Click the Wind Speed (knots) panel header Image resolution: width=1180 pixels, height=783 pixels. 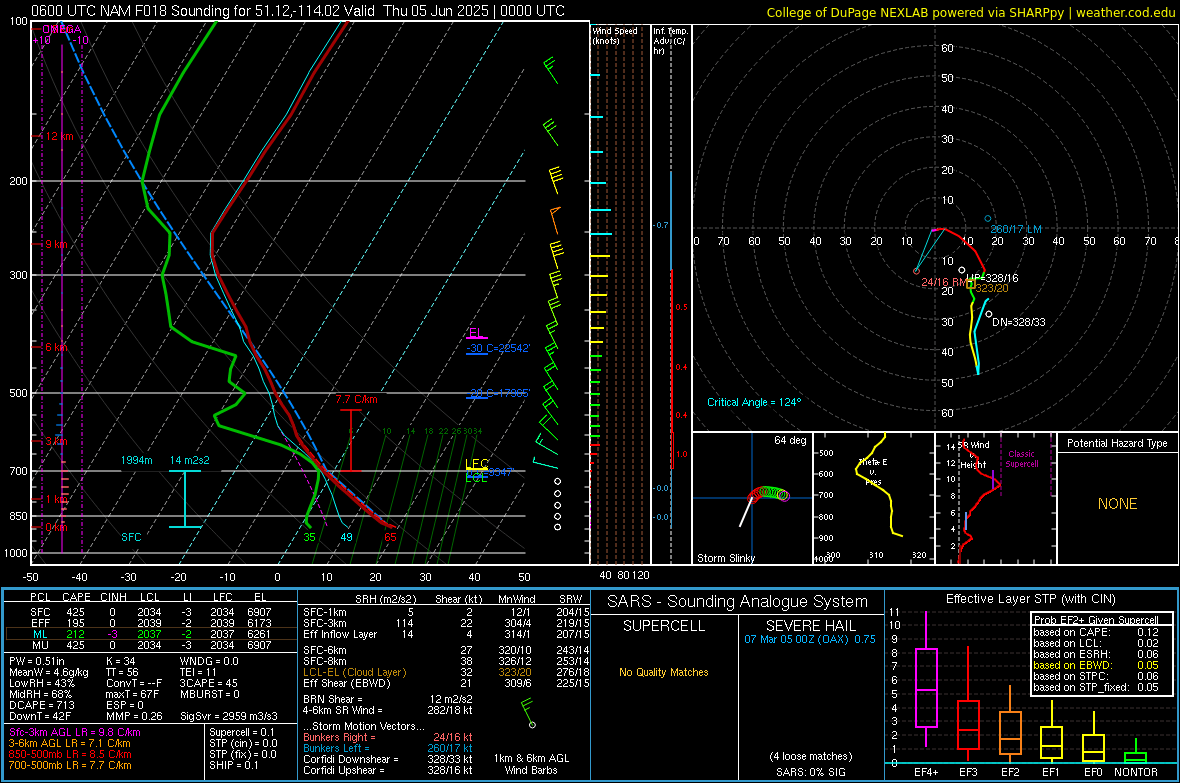(x=615, y=35)
